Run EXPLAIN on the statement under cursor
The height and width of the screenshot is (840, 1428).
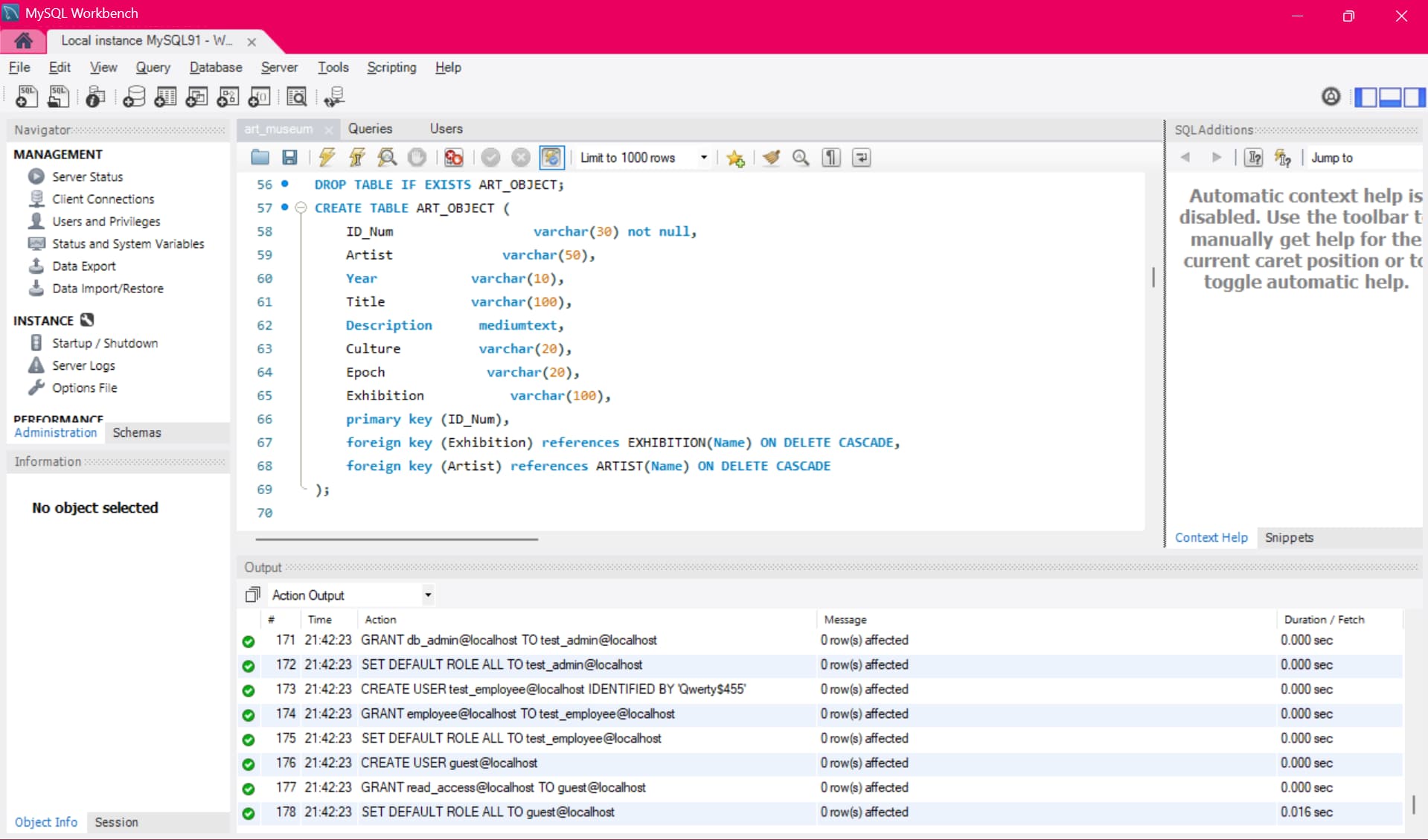387,157
